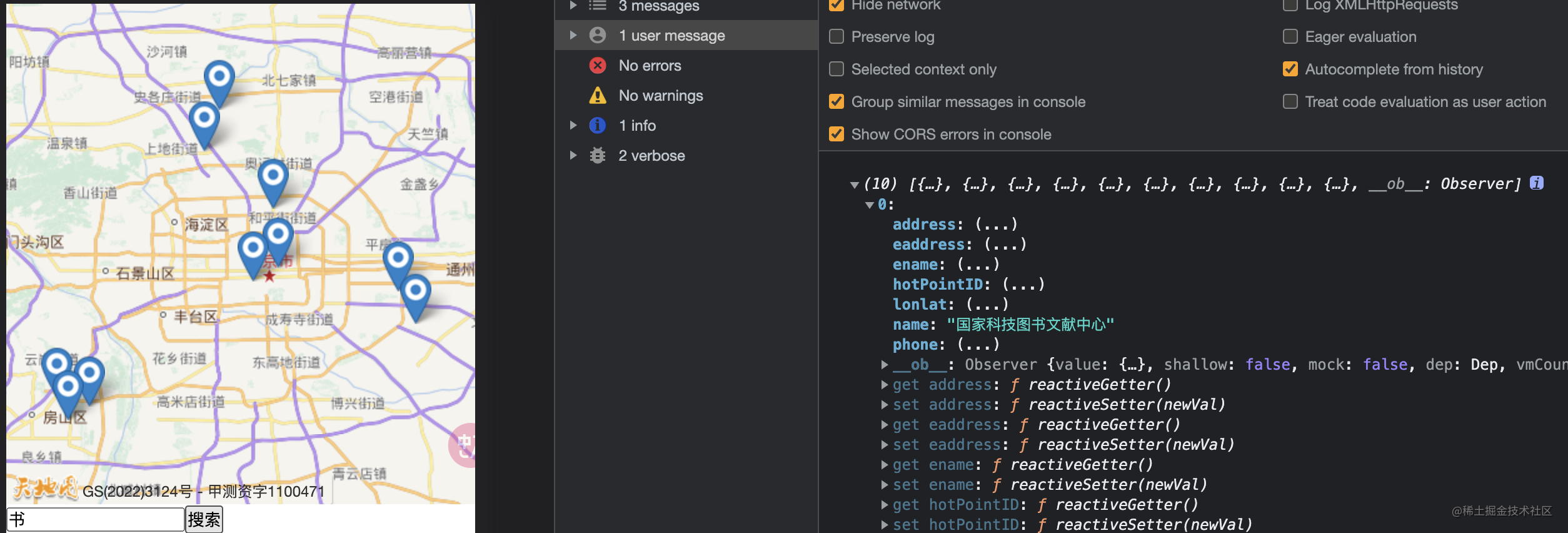Click the map pin near 奥运村街道
Viewport: 1568px width, 533px height.
tap(273, 178)
